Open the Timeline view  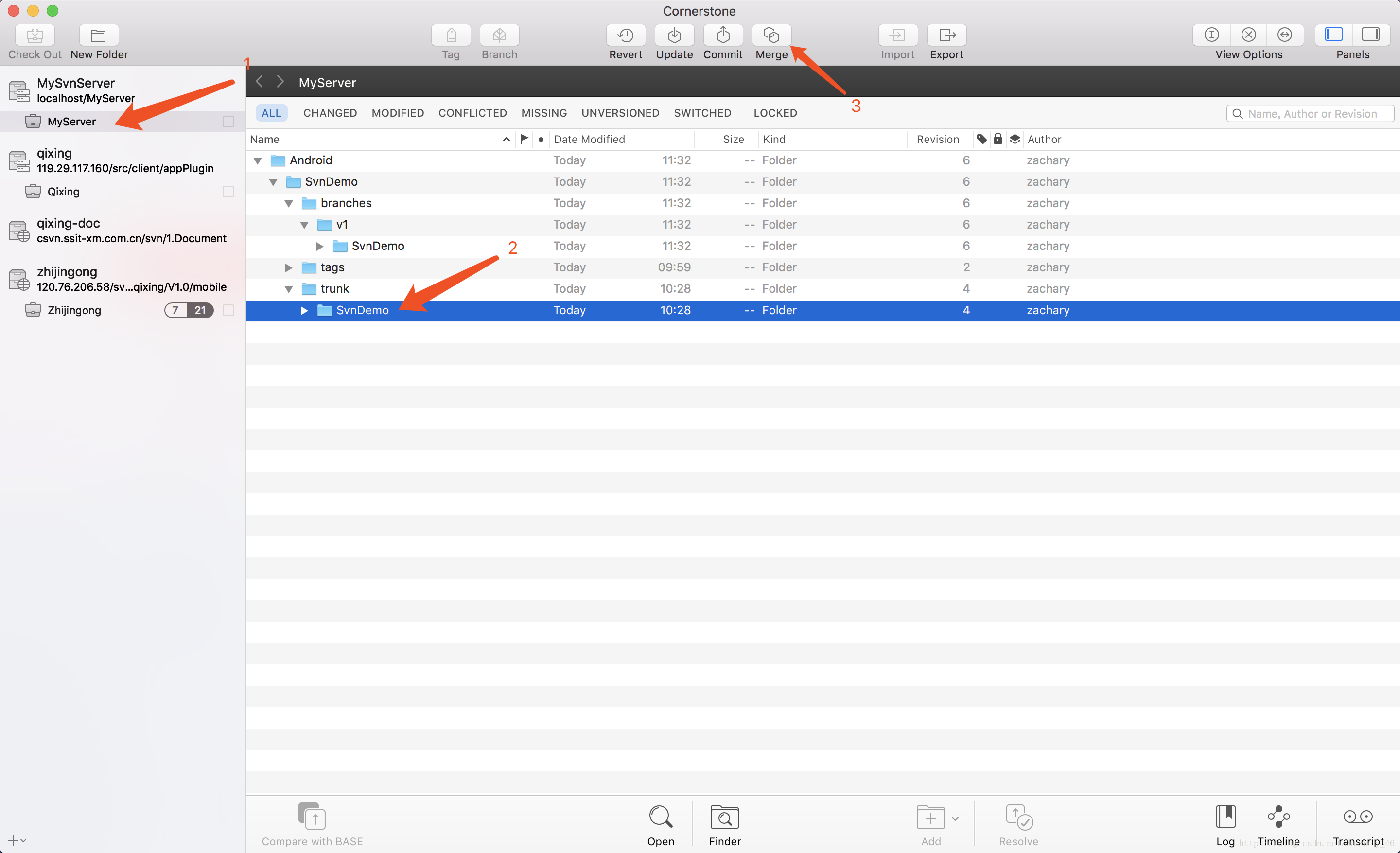coord(1278,817)
